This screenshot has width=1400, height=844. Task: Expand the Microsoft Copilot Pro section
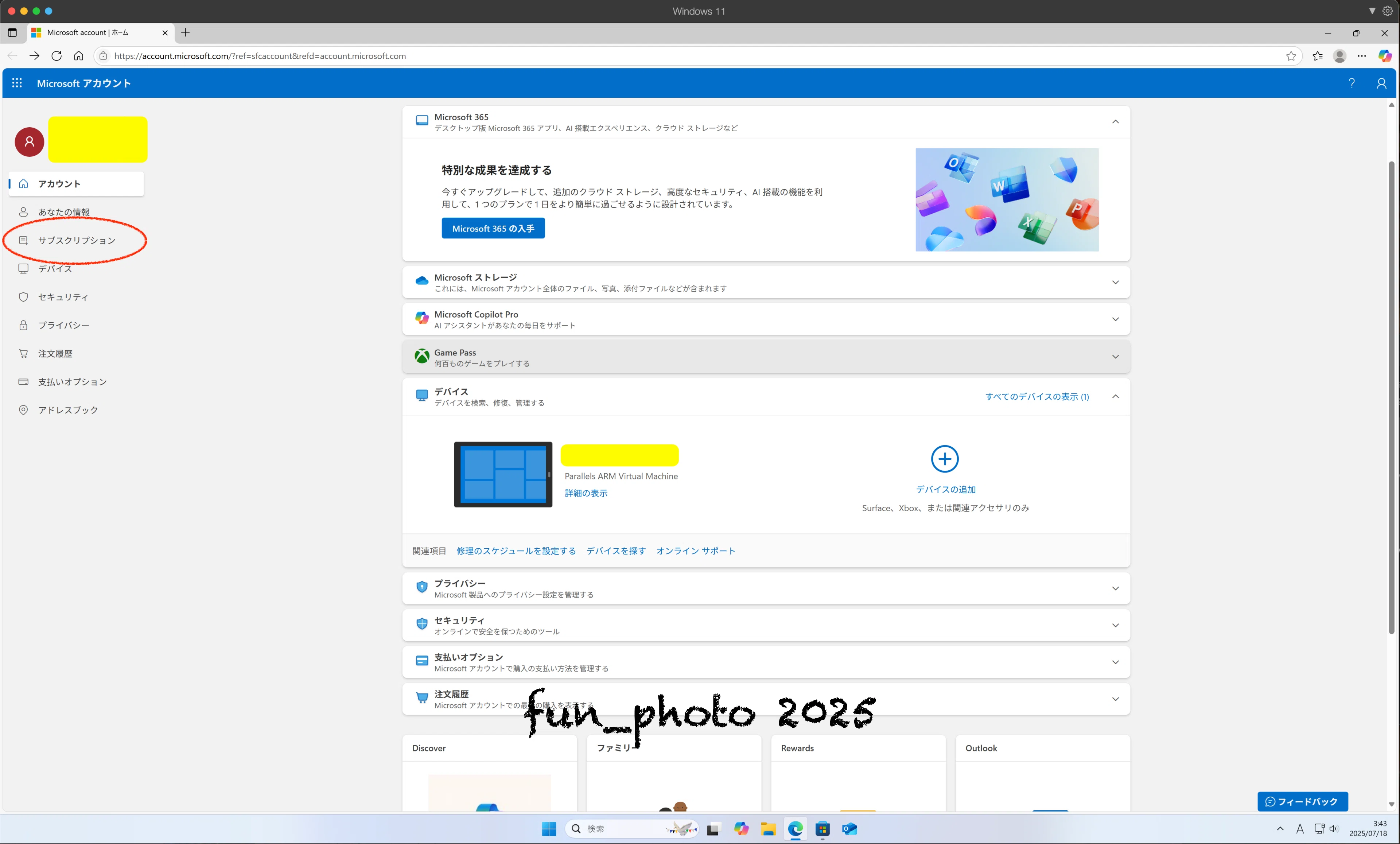pos(1115,319)
